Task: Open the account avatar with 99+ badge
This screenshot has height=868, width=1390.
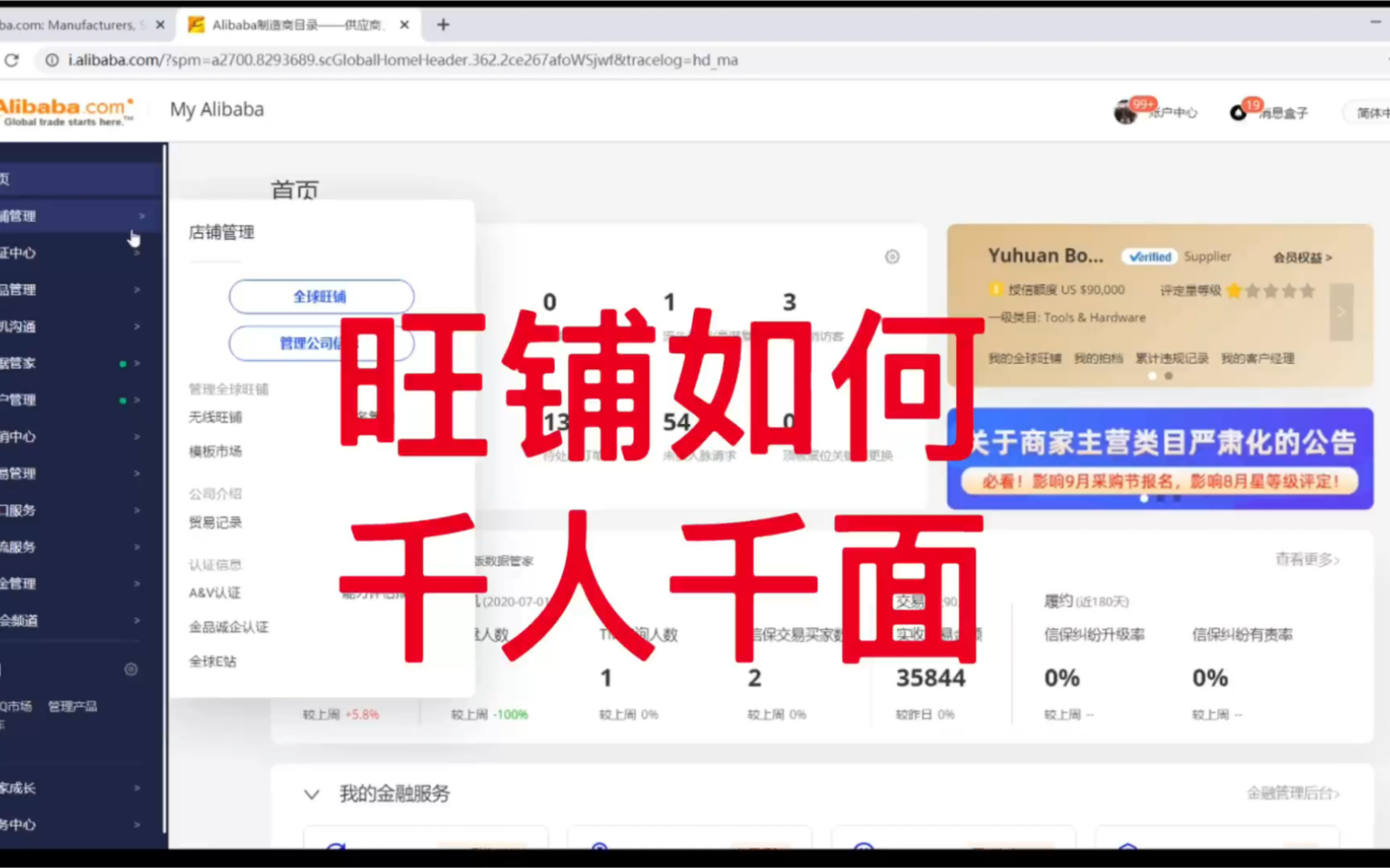Action: click(x=1126, y=113)
